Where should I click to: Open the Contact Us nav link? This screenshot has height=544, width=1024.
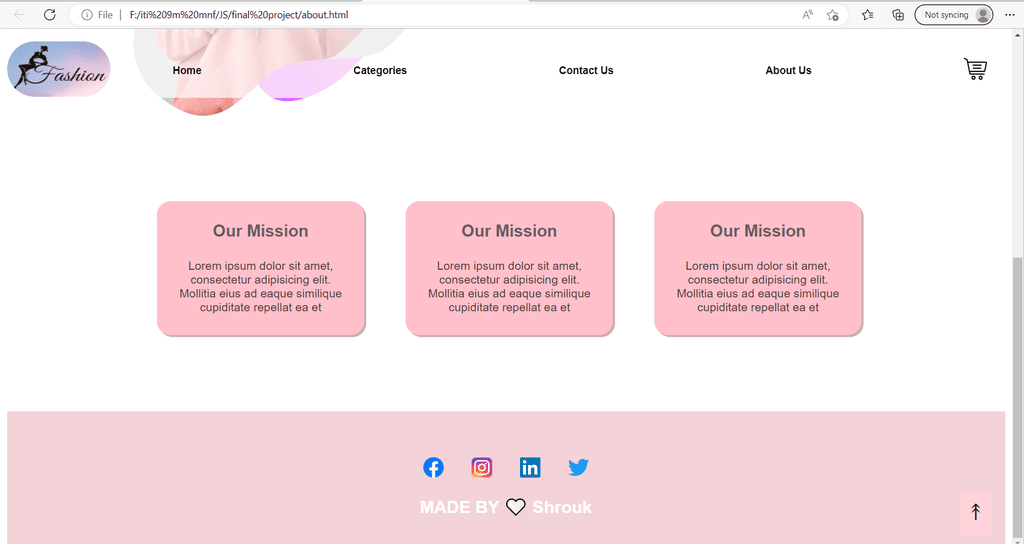tap(586, 71)
